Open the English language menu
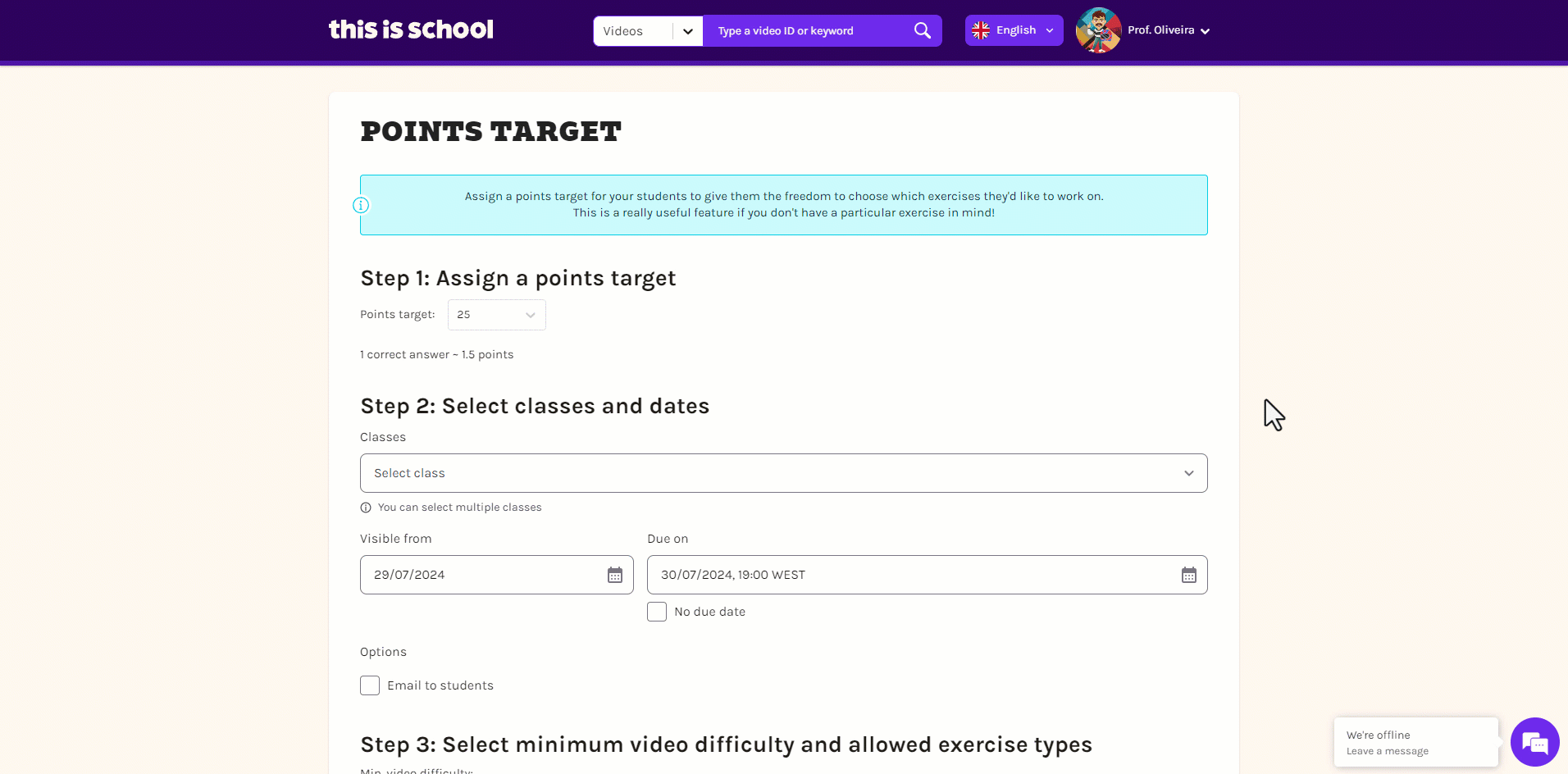The image size is (1568, 774). pyautogui.click(x=1014, y=30)
